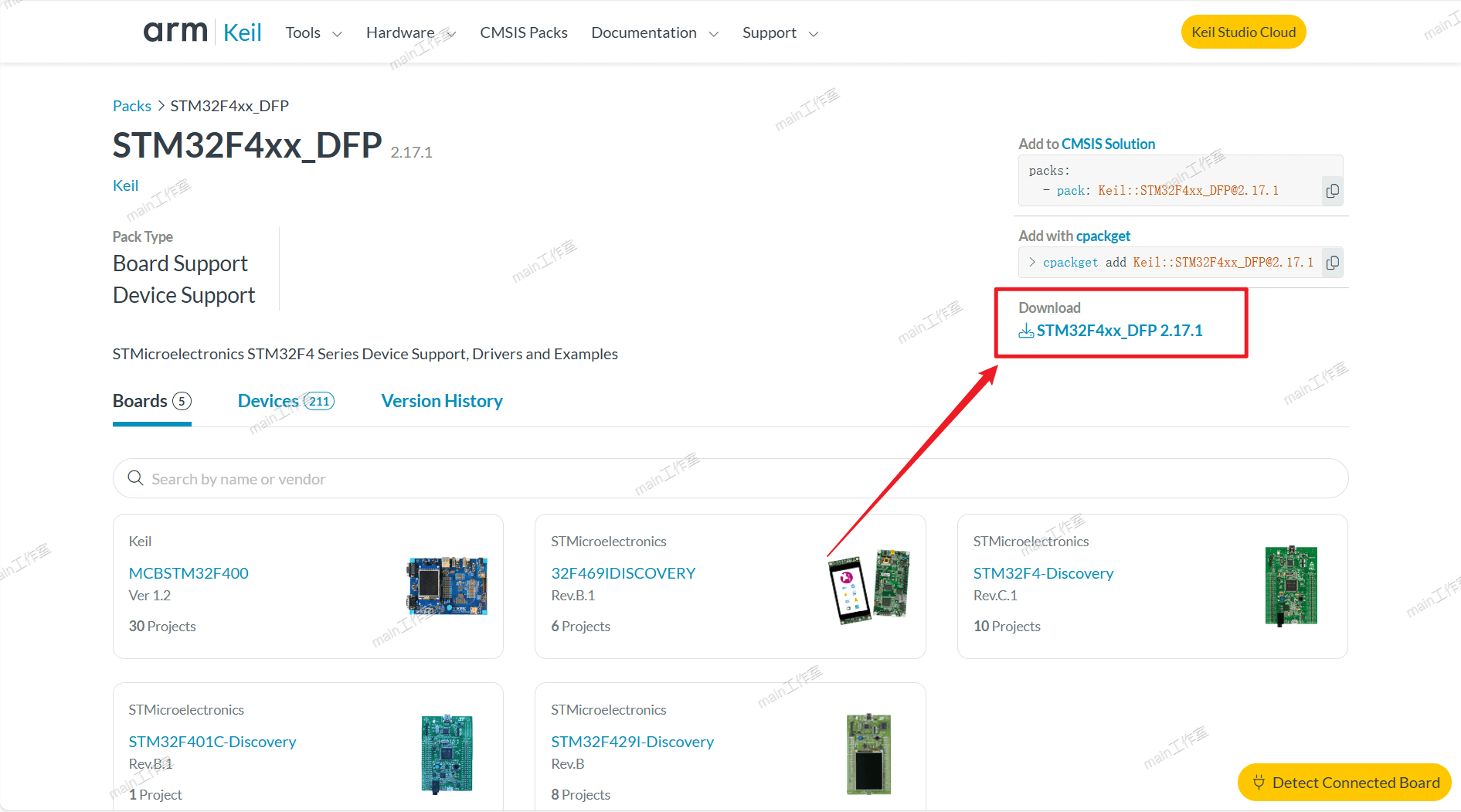Select the Boards tab
Image resolution: width=1461 pixels, height=812 pixels.
[151, 401]
